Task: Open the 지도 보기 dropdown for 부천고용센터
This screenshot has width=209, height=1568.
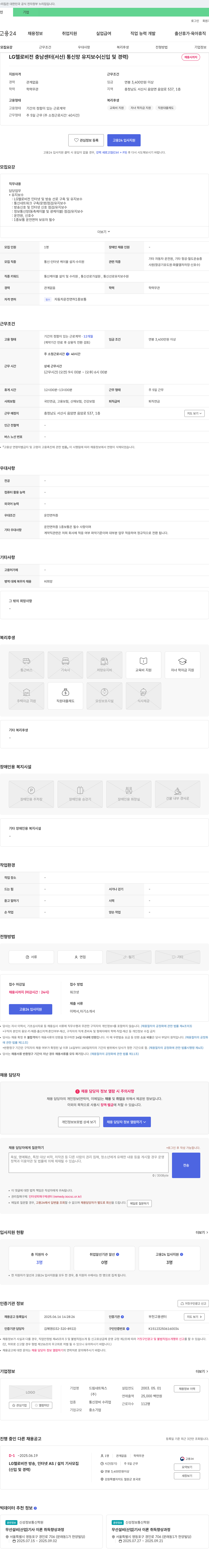Action: tap(194, 1317)
